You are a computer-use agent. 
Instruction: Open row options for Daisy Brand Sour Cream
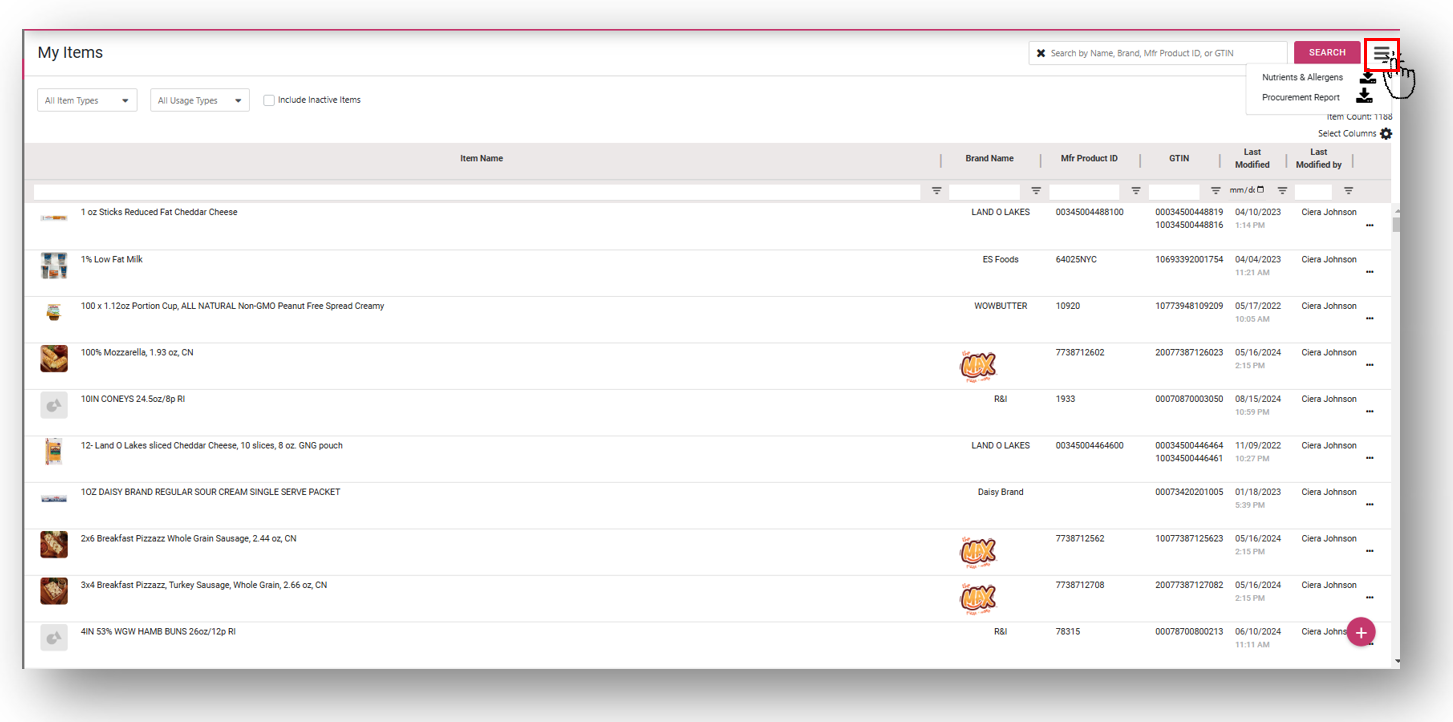(x=1369, y=504)
